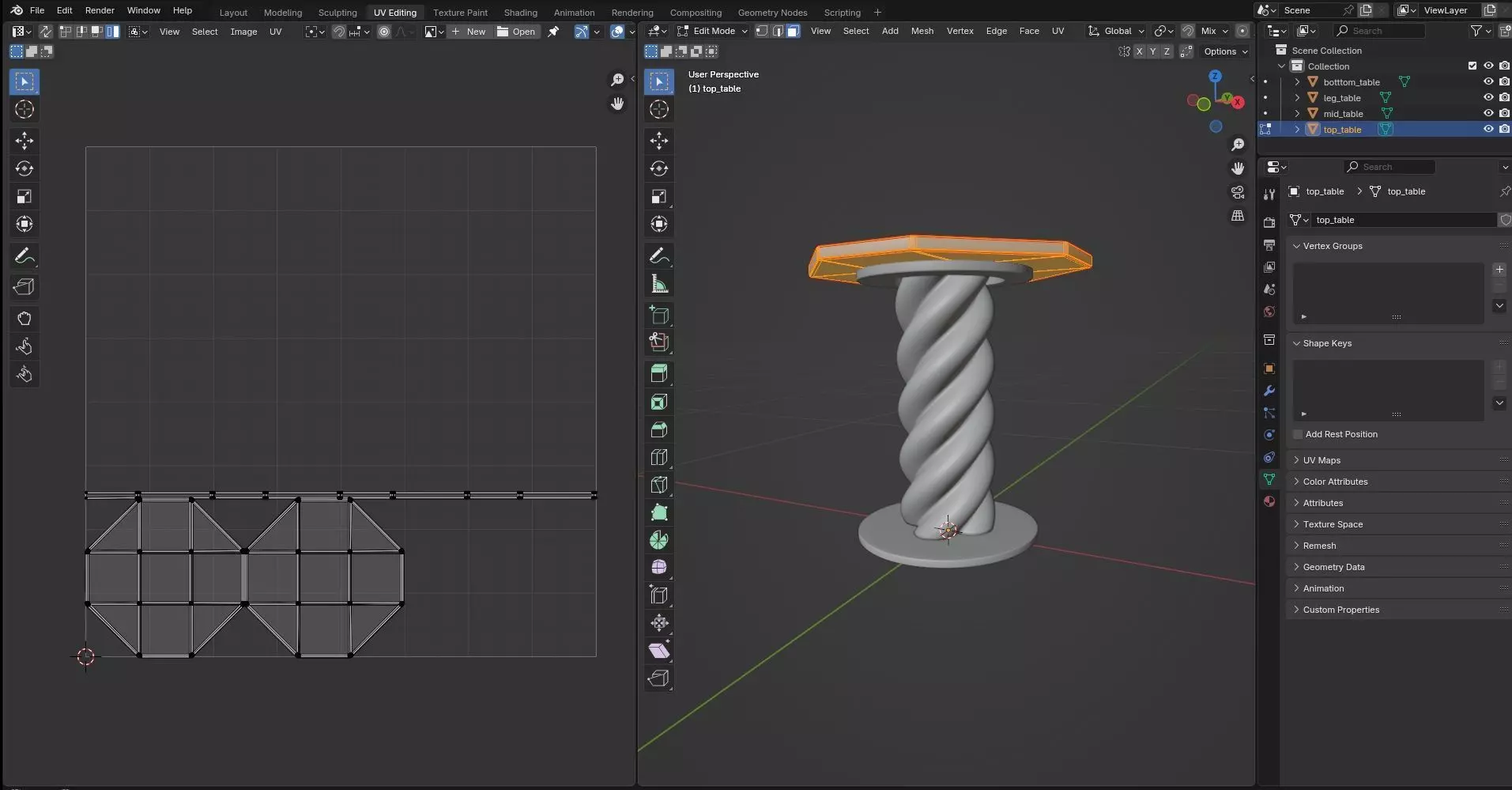This screenshot has height=790, width=1512.
Task: Select the Measure tool
Action: 659,283
